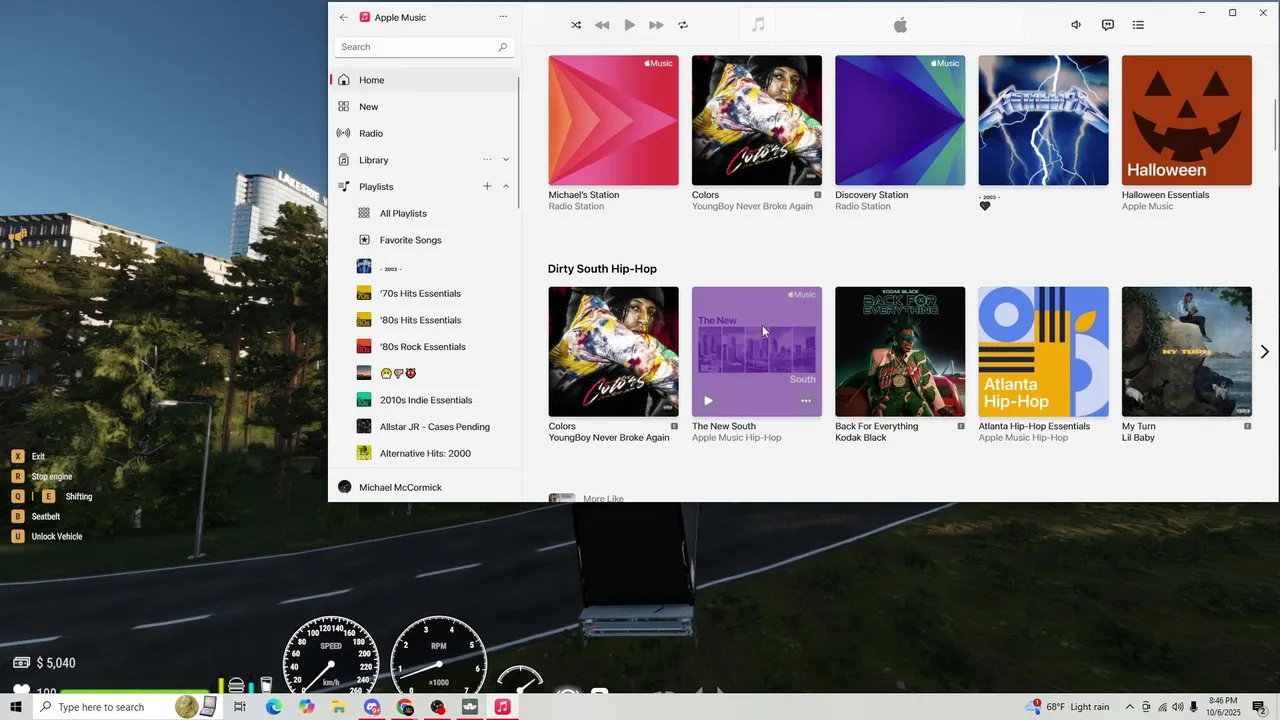Viewport: 1280px width, 720px height.
Task: Collapse the Playlists section chevron
Action: [x=506, y=187]
